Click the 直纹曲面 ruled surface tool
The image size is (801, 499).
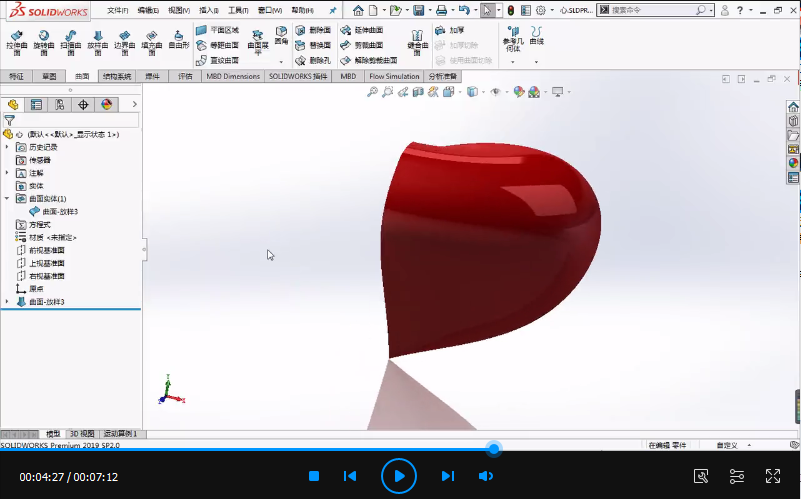pyautogui.click(x=218, y=60)
